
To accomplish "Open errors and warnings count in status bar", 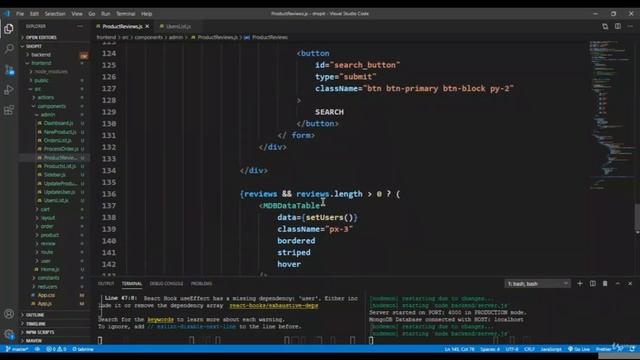I will (56, 349).
